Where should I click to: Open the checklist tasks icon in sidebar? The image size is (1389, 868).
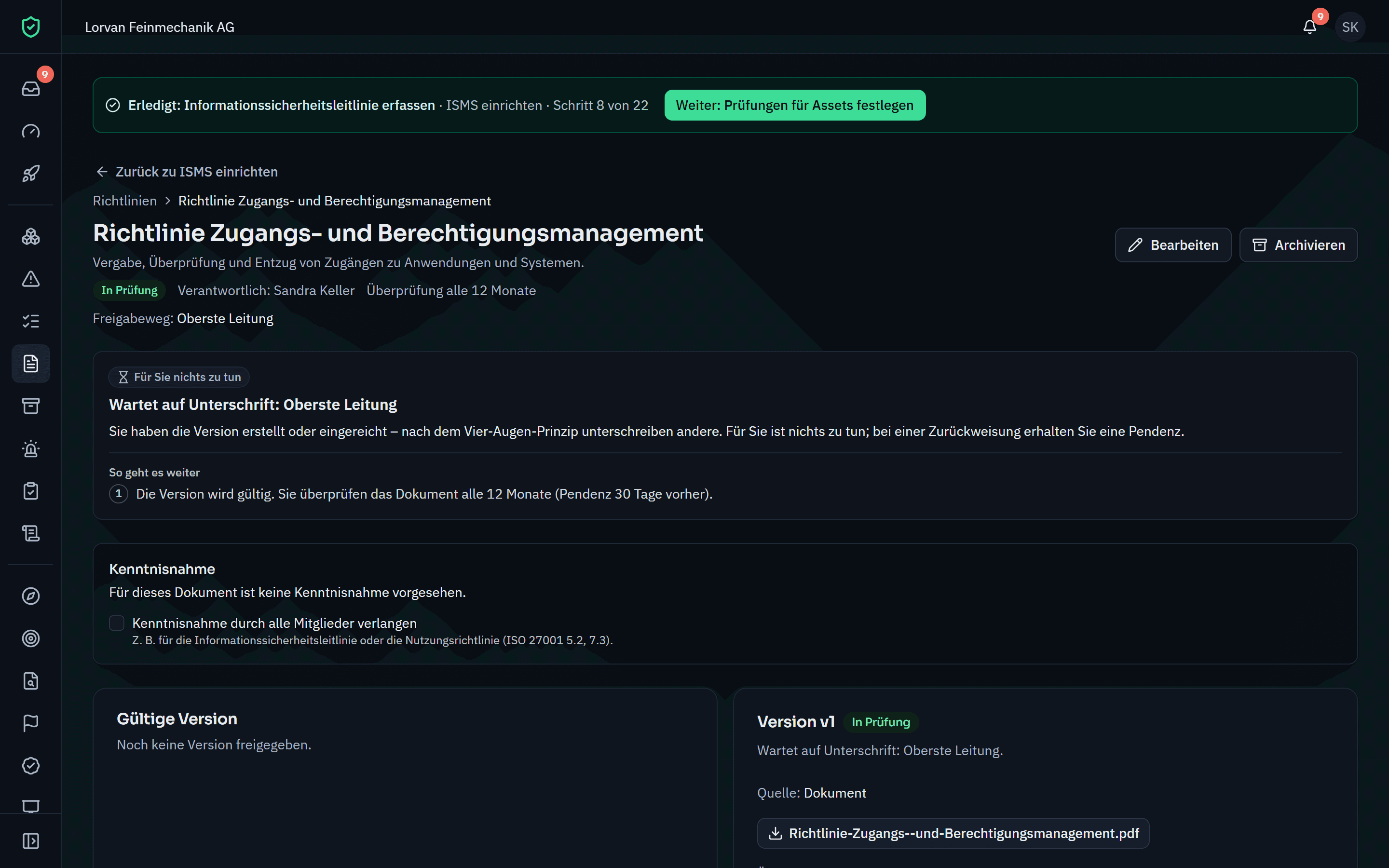coord(30,322)
